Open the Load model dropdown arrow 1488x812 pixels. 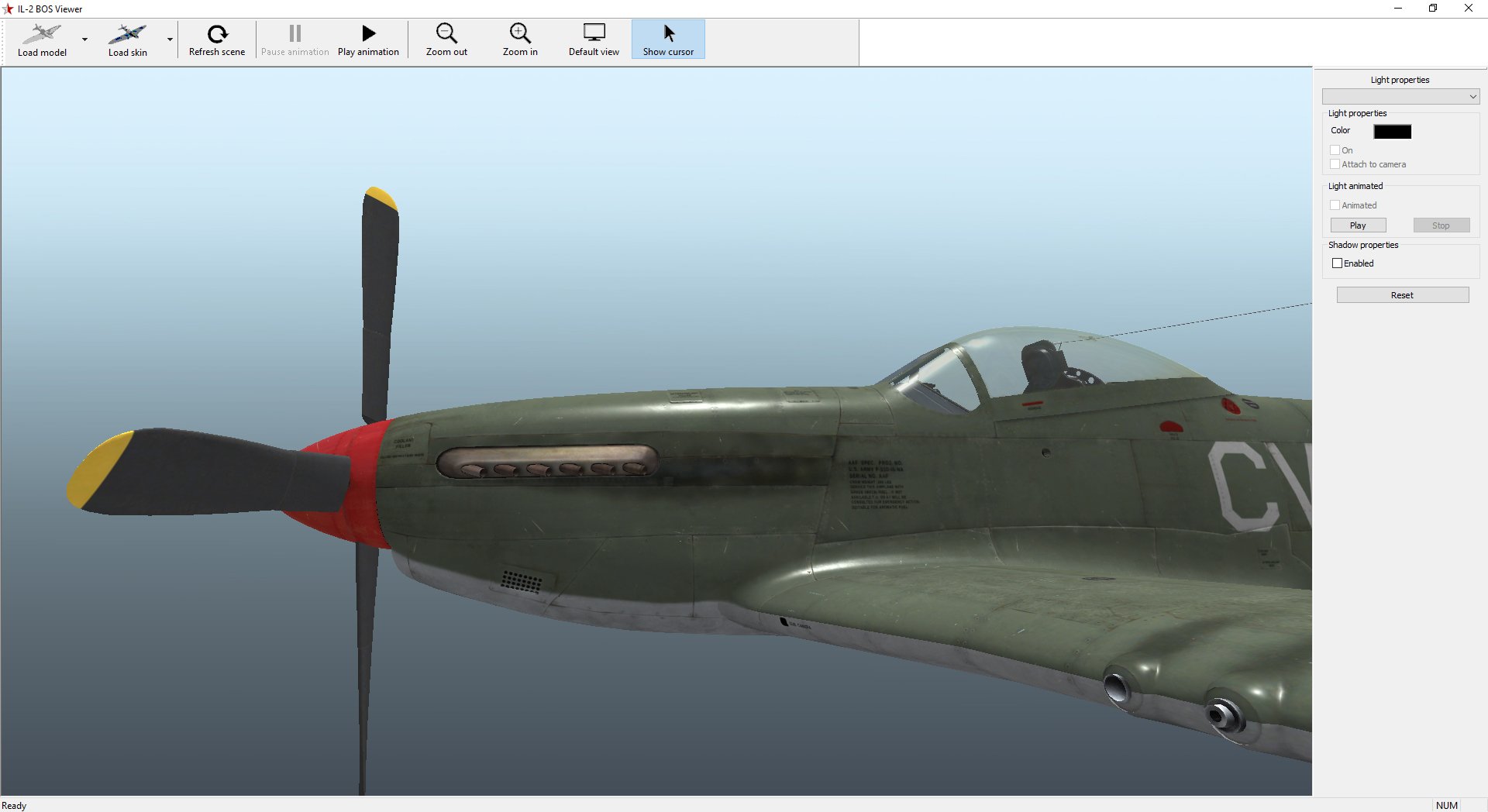click(x=84, y=40)
